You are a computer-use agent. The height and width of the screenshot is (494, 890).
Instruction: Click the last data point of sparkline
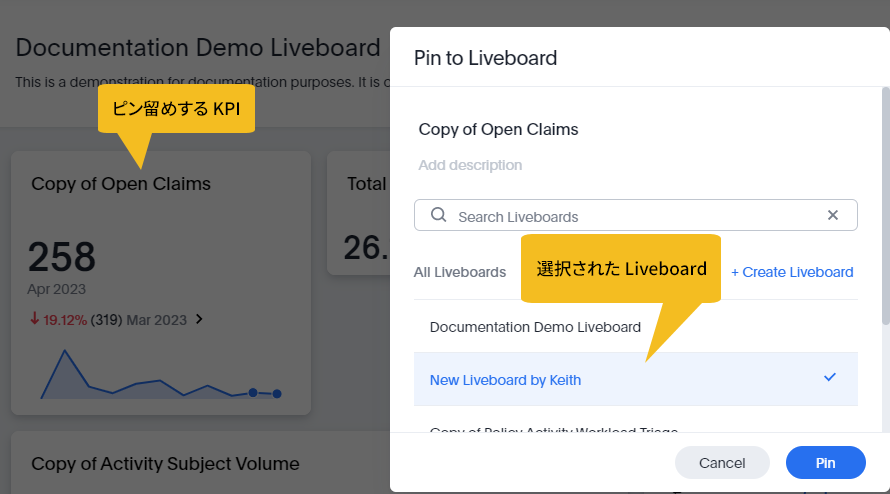[x=277, y=393]
